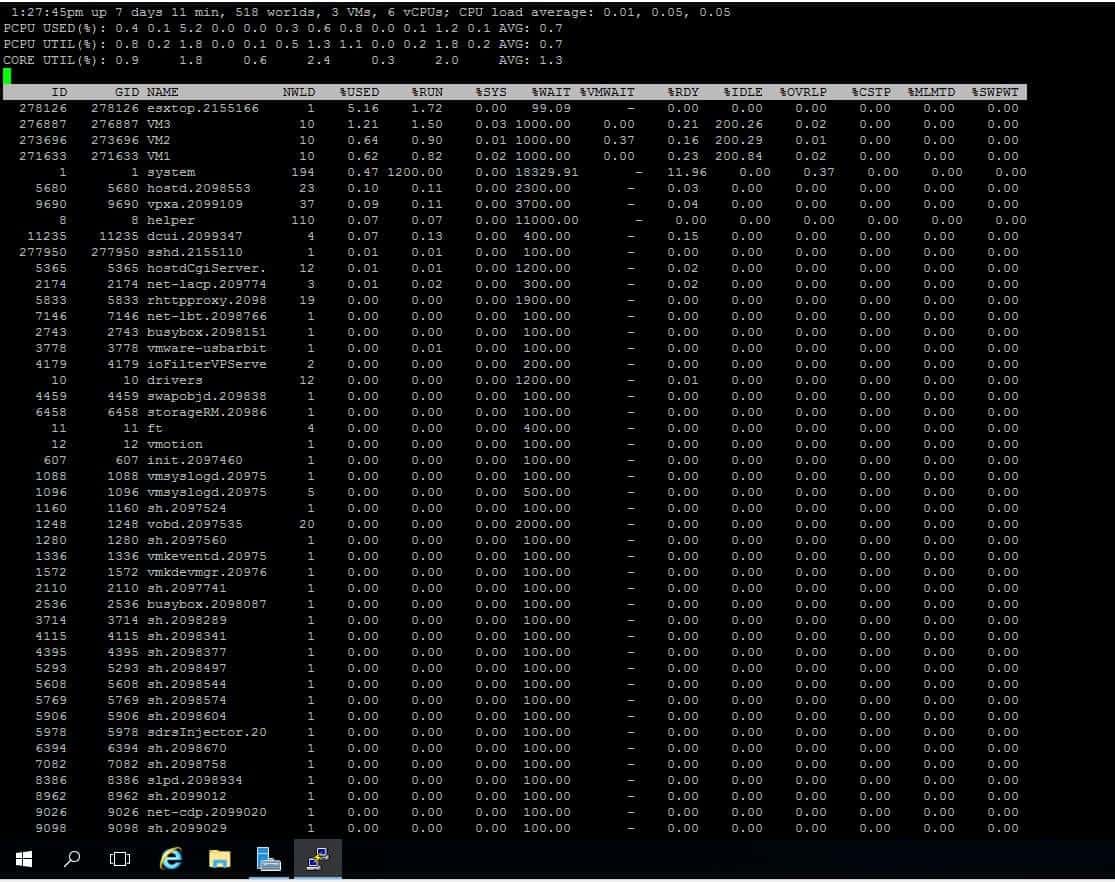Select the VM1 row name
1115x882 pixels.
[159, 156]
